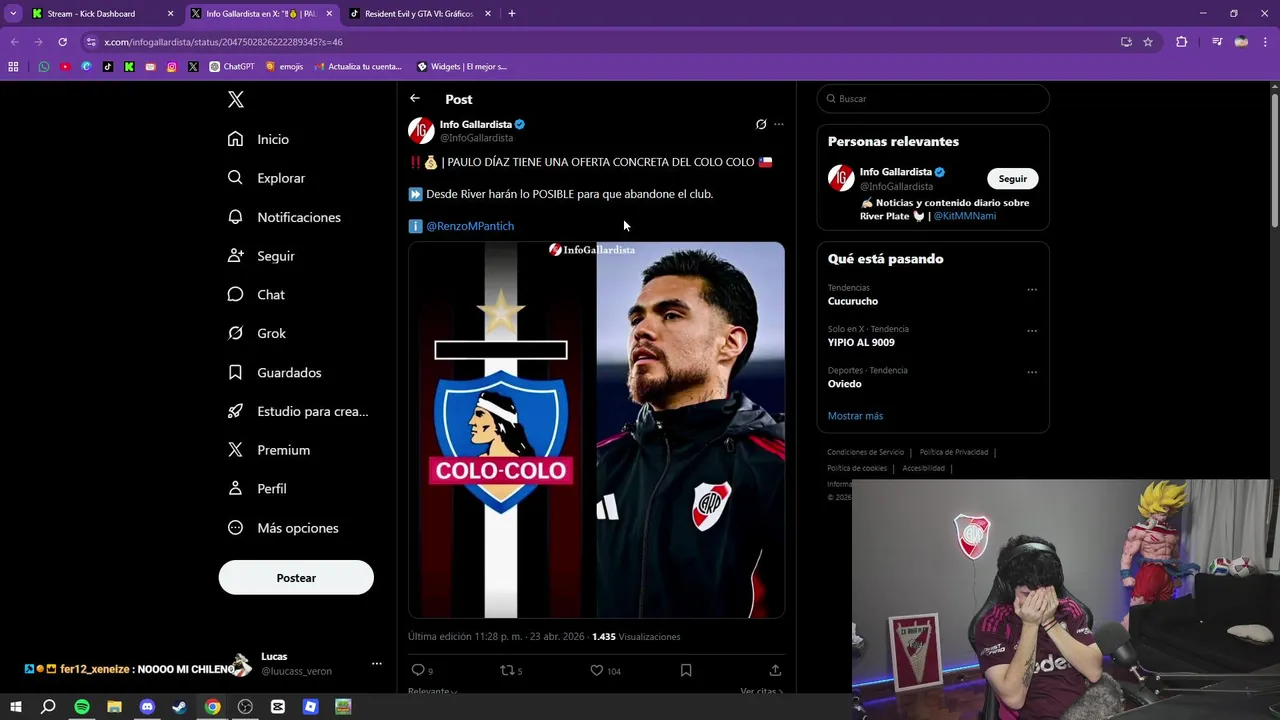Open more options for YIPIO AL 9009 trend
The width and height of the screenshot is (1280, 720).
point(1032,331)
